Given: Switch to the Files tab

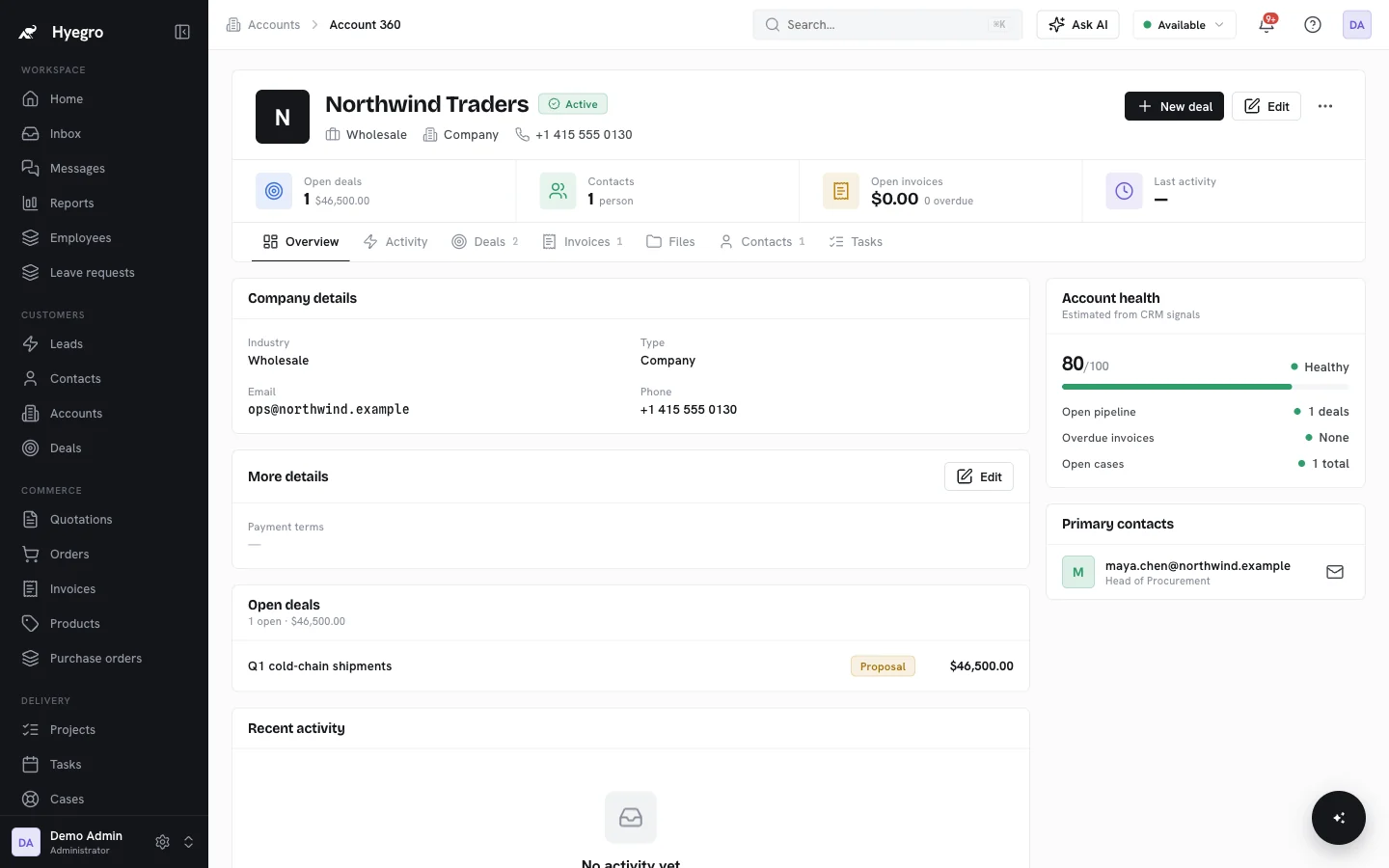Looking at the screenshot, I should point(670,242).
